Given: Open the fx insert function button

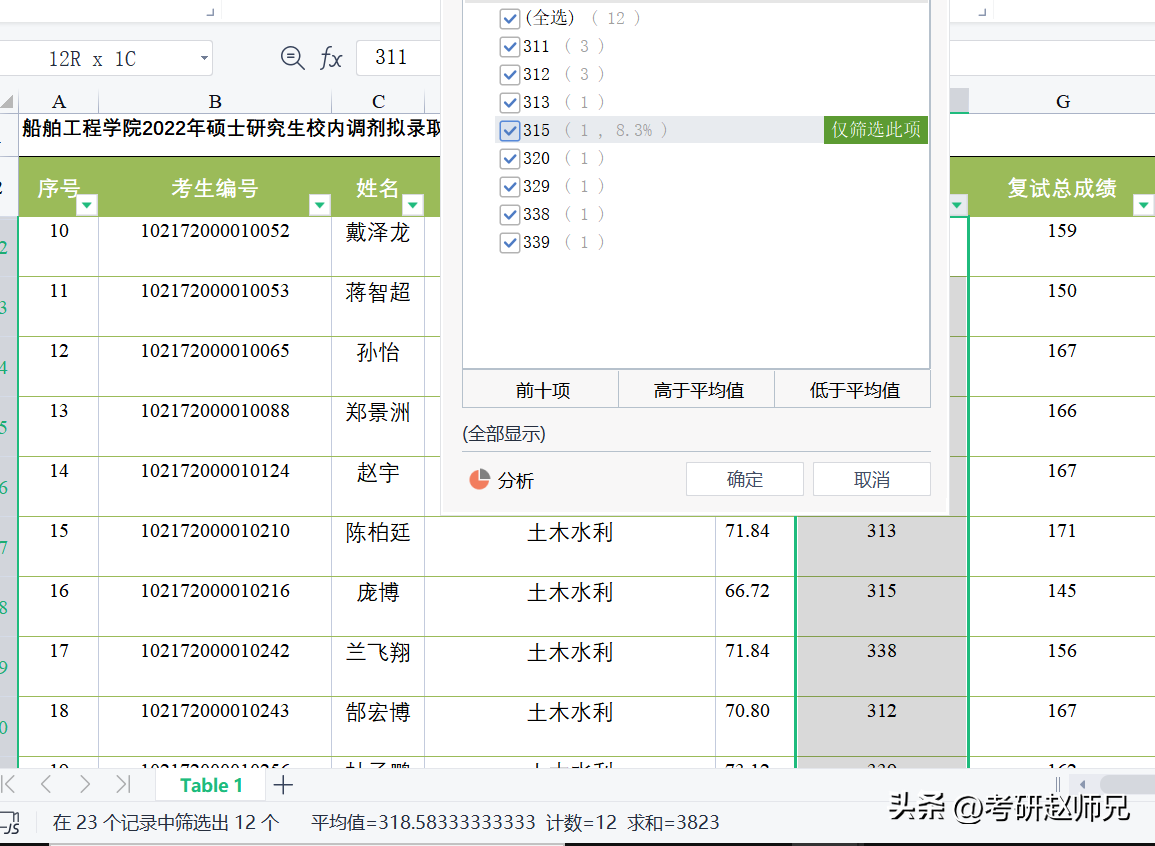Looking at the screenshot, I should point(331,57).
